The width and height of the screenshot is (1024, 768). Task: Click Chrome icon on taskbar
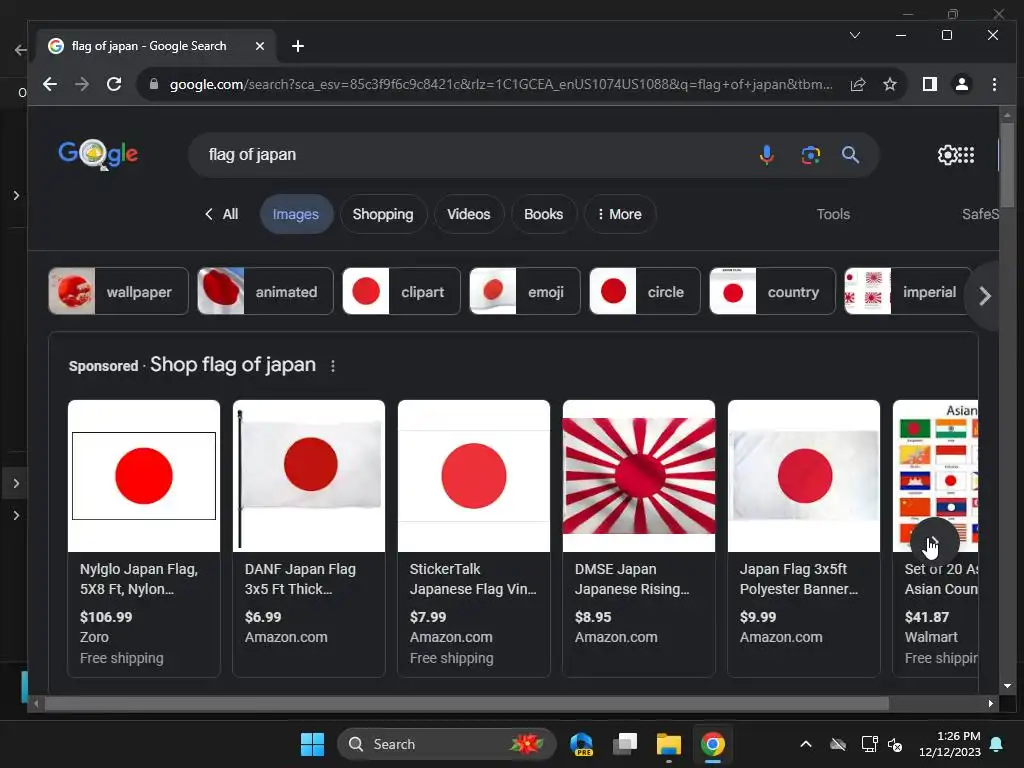[712, 744]
